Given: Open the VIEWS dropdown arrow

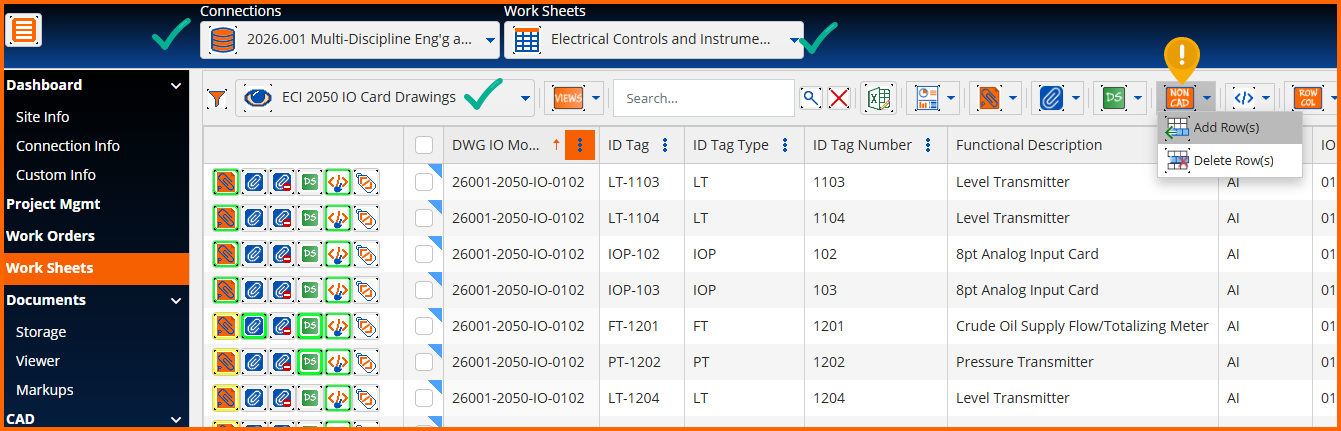Looking at the screenshot, I should (x=596, y=98).
